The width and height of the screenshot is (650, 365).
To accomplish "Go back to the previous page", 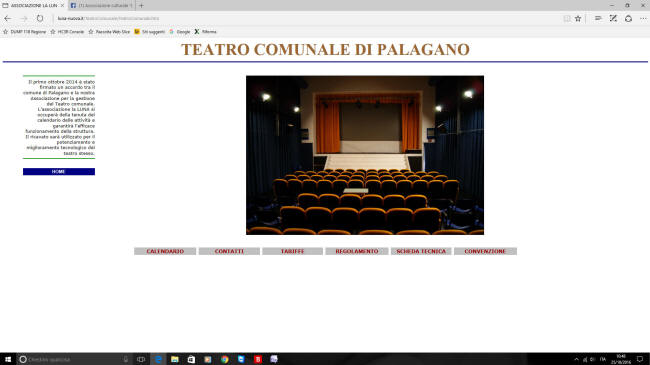I will (x=7, y=19).
